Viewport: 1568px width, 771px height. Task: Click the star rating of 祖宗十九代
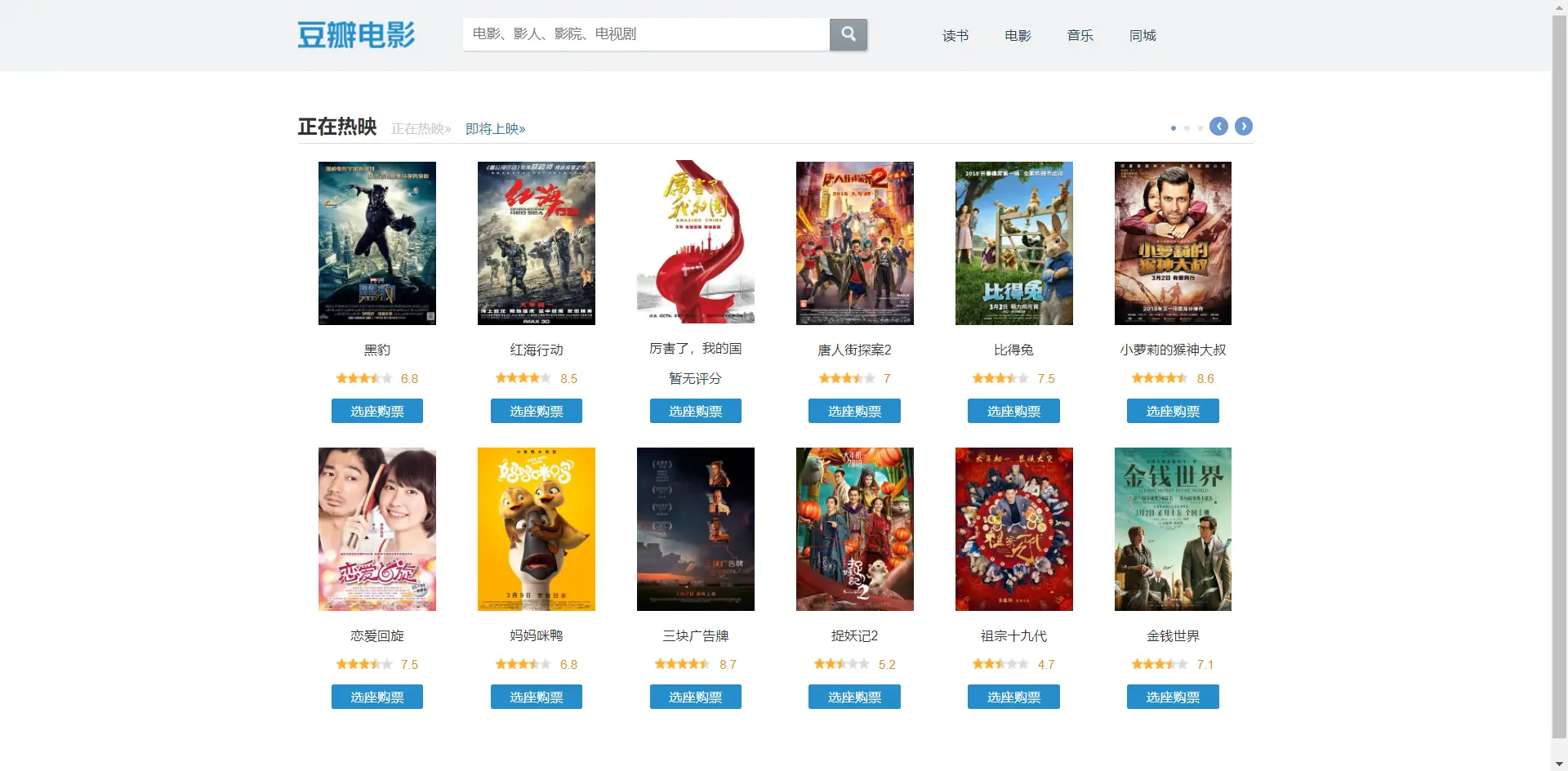[x=1000, y=664]
